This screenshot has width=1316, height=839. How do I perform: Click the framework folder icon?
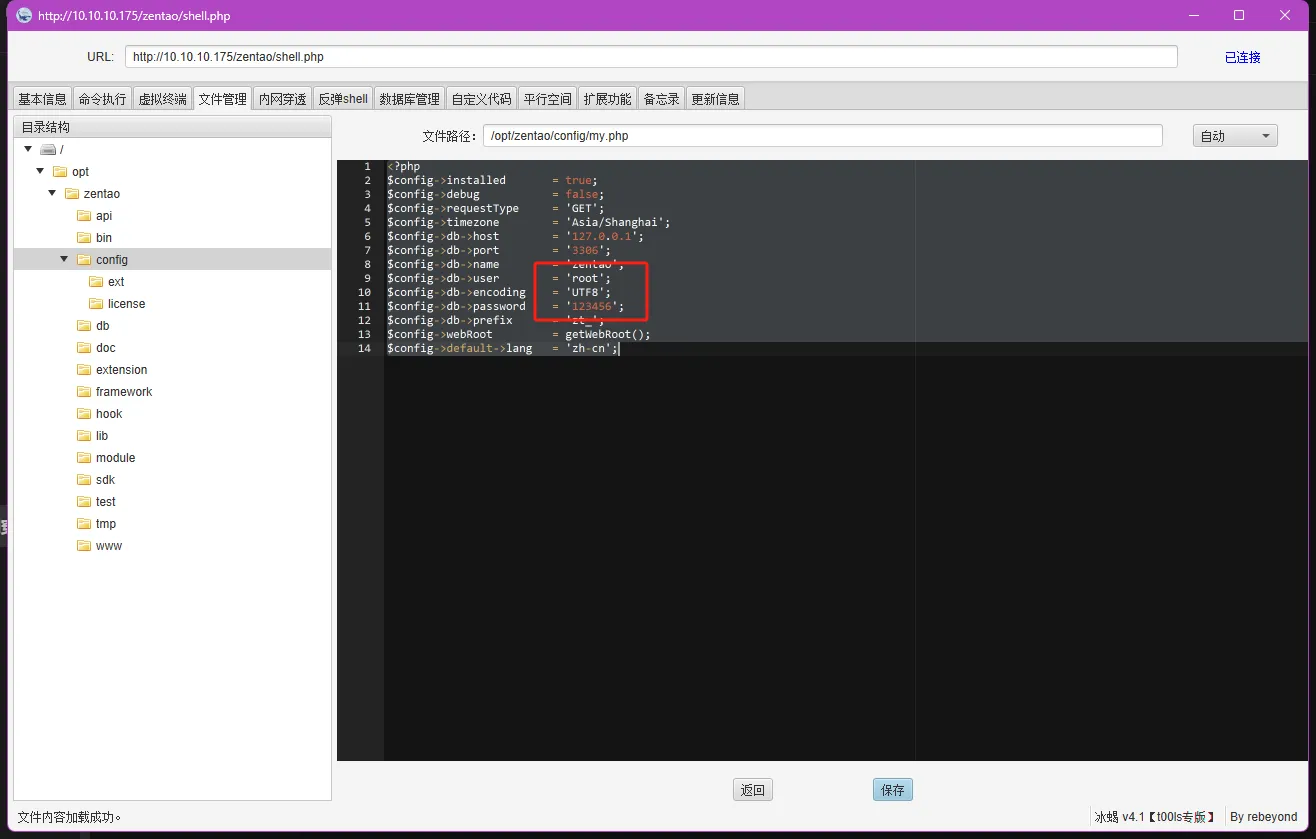click(x=84, y=392)
